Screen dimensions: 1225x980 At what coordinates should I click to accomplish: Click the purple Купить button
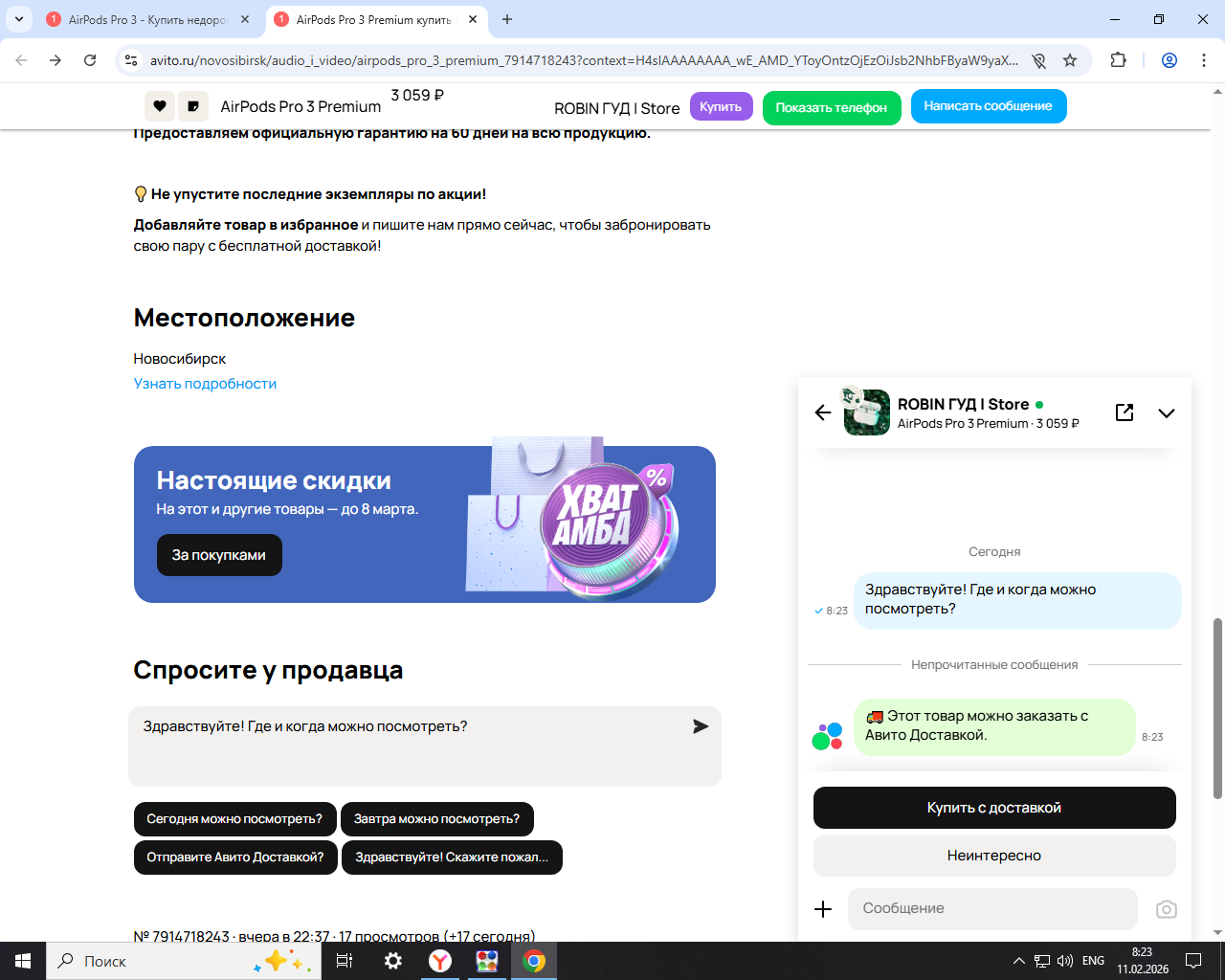pos(721,106)
